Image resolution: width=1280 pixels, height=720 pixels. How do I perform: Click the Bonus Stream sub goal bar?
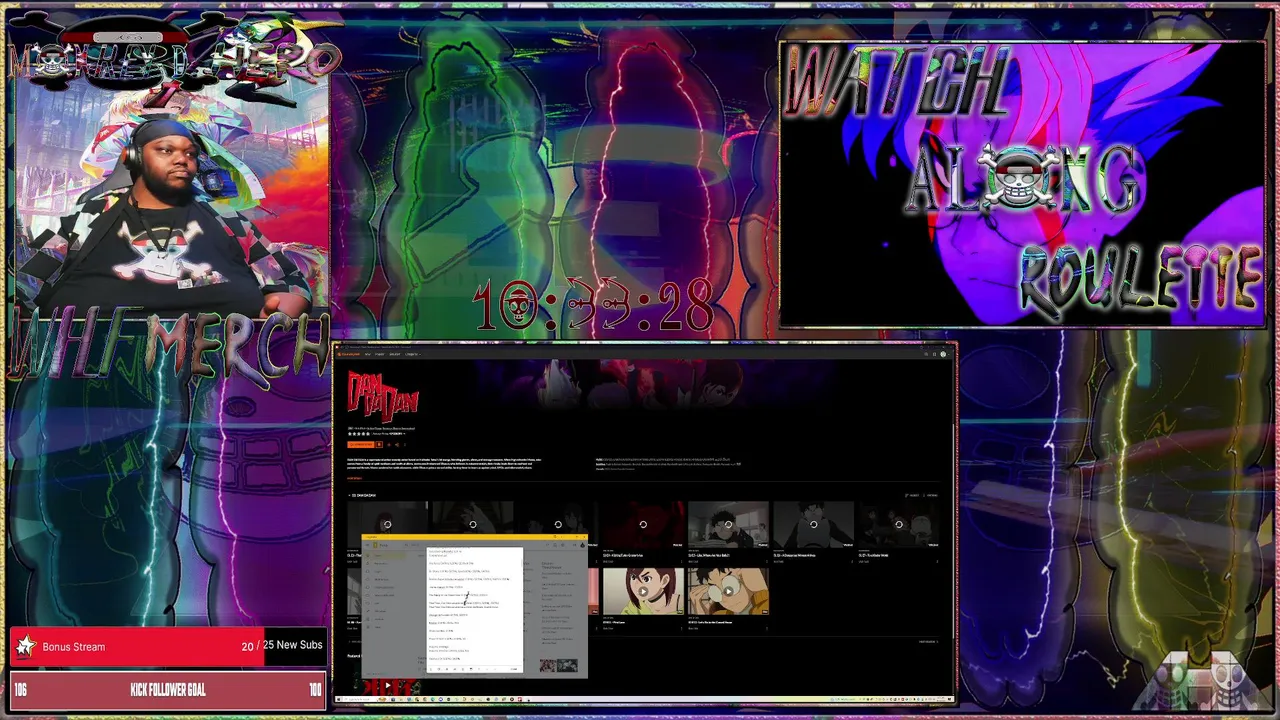(167, 647)
